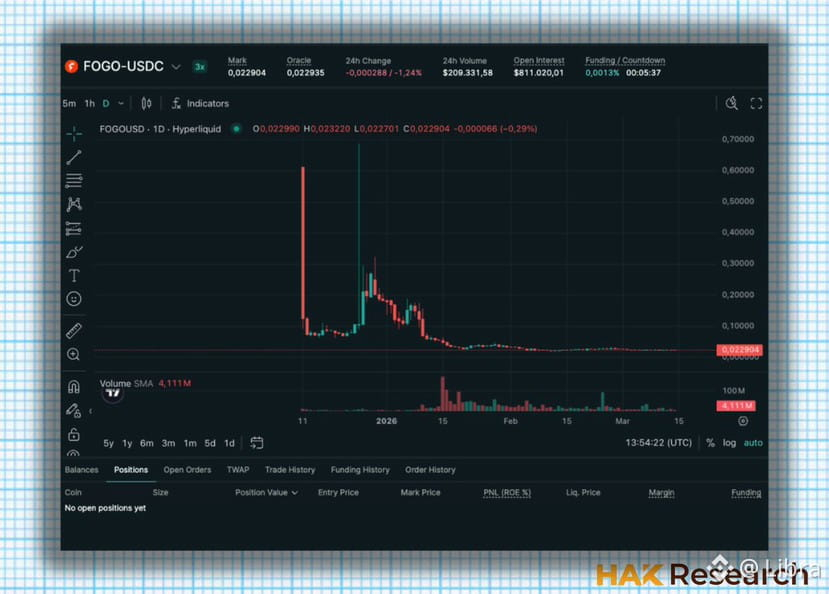The width and height of the screenshot is (829, 594).
Task: Toggle percent scale mode
Action: [711, 443]
